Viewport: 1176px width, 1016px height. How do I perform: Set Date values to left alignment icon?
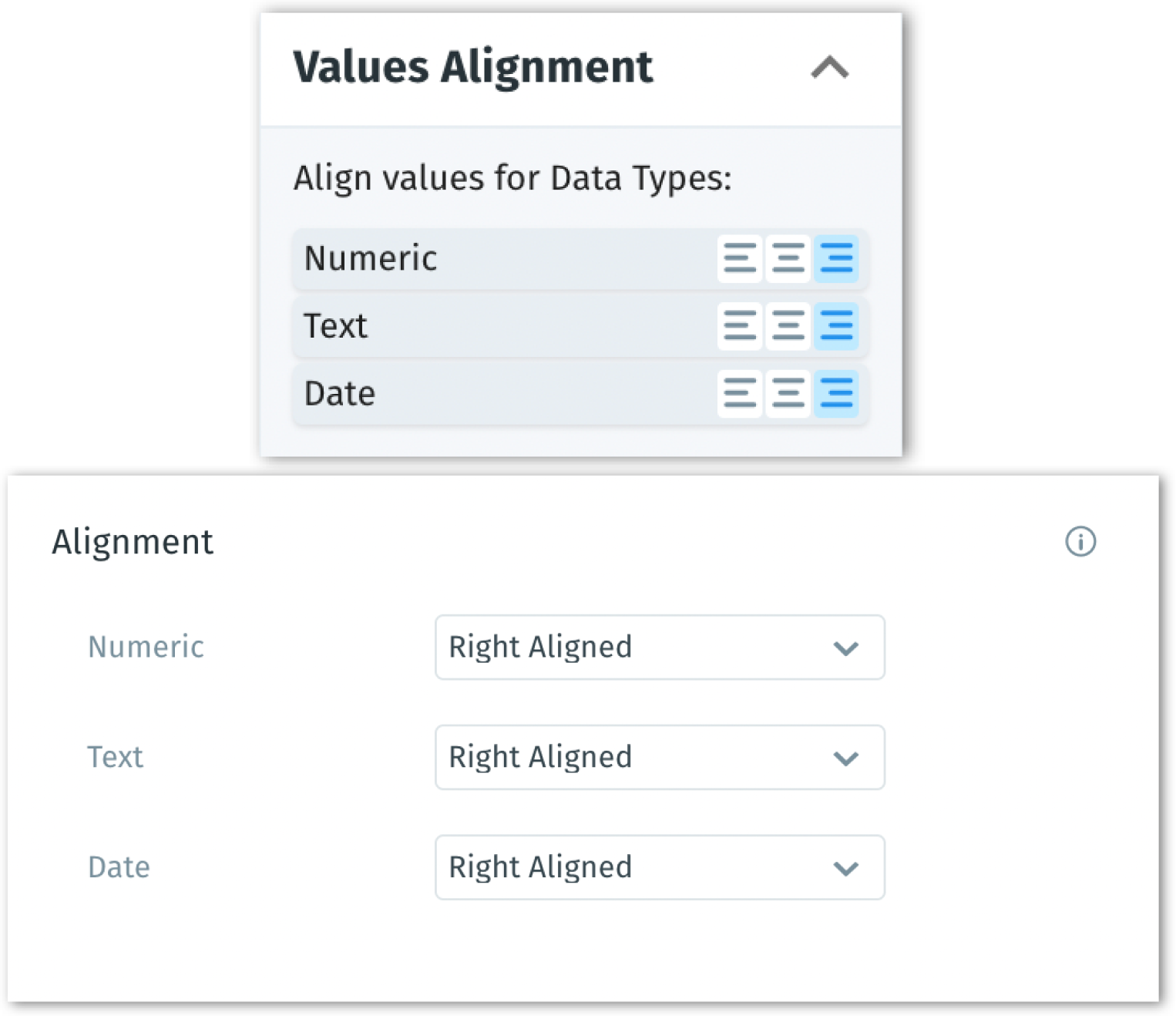[x=740, y=394]
